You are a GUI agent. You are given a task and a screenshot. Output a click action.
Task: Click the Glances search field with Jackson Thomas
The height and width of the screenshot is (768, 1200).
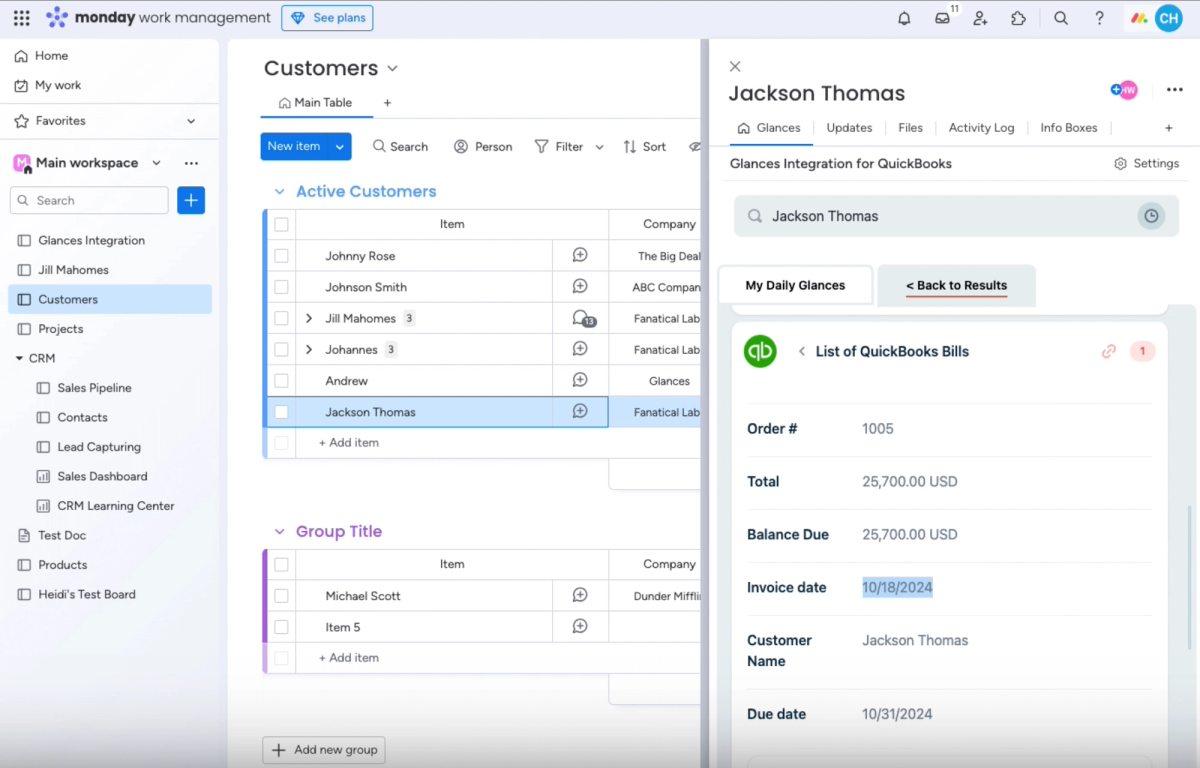tap(956, 216)
